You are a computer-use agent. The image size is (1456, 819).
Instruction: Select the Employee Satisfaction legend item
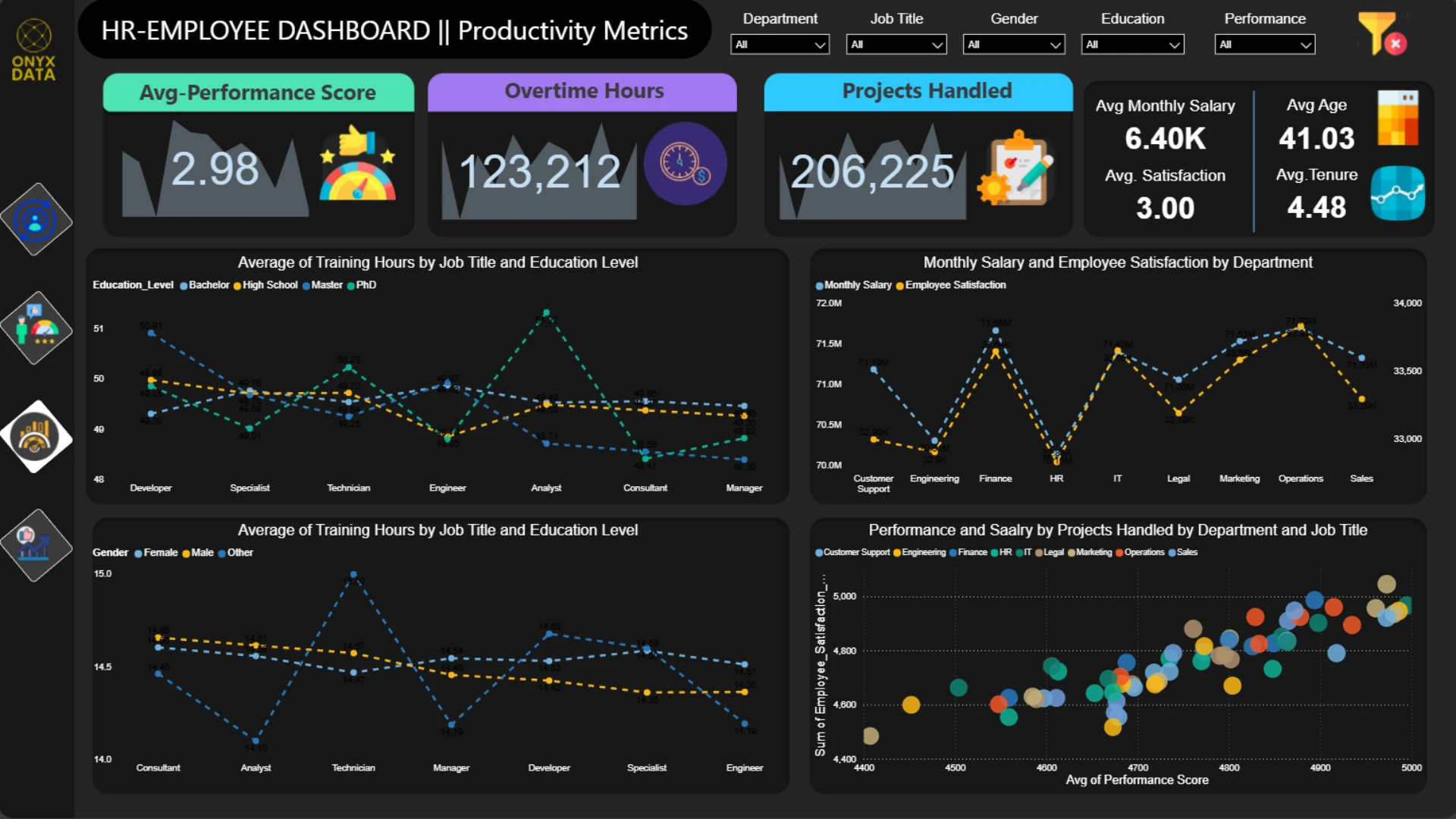click(x=951, y=285)
